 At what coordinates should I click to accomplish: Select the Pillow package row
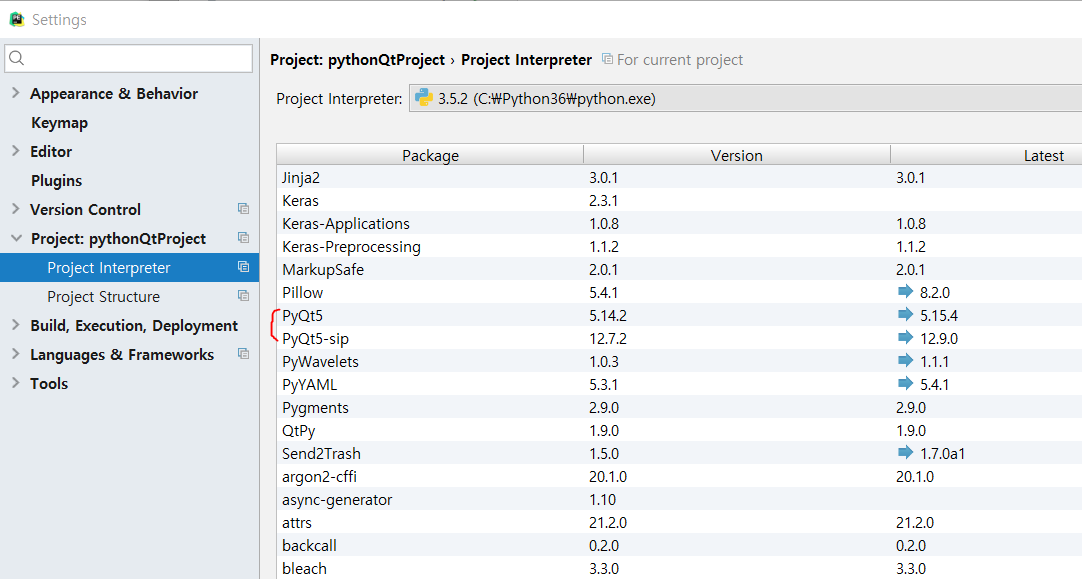click(679, 292)
